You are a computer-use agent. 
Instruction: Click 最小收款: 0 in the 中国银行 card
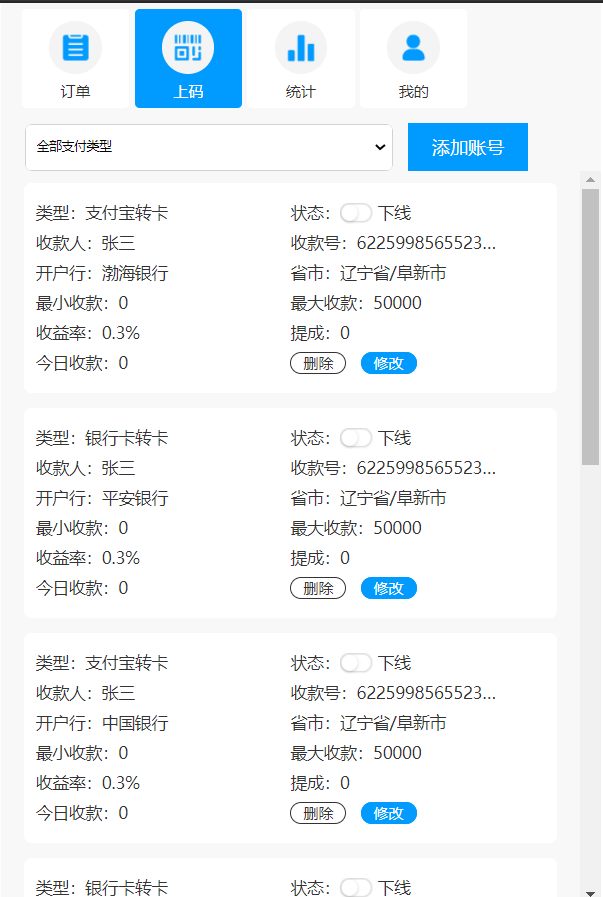pos(82,753)
